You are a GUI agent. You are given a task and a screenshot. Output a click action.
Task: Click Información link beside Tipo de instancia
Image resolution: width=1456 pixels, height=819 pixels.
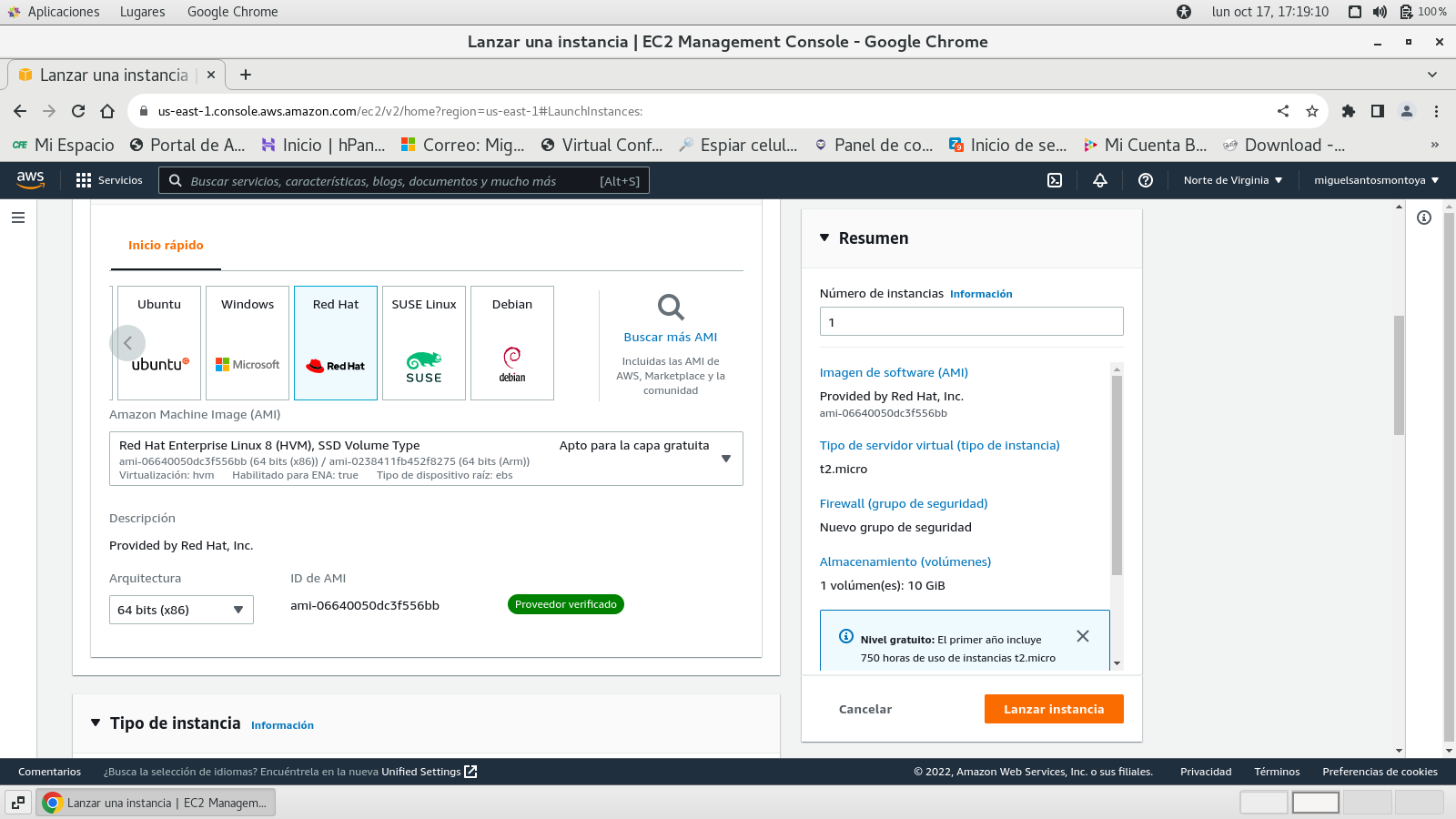(282, 725)
